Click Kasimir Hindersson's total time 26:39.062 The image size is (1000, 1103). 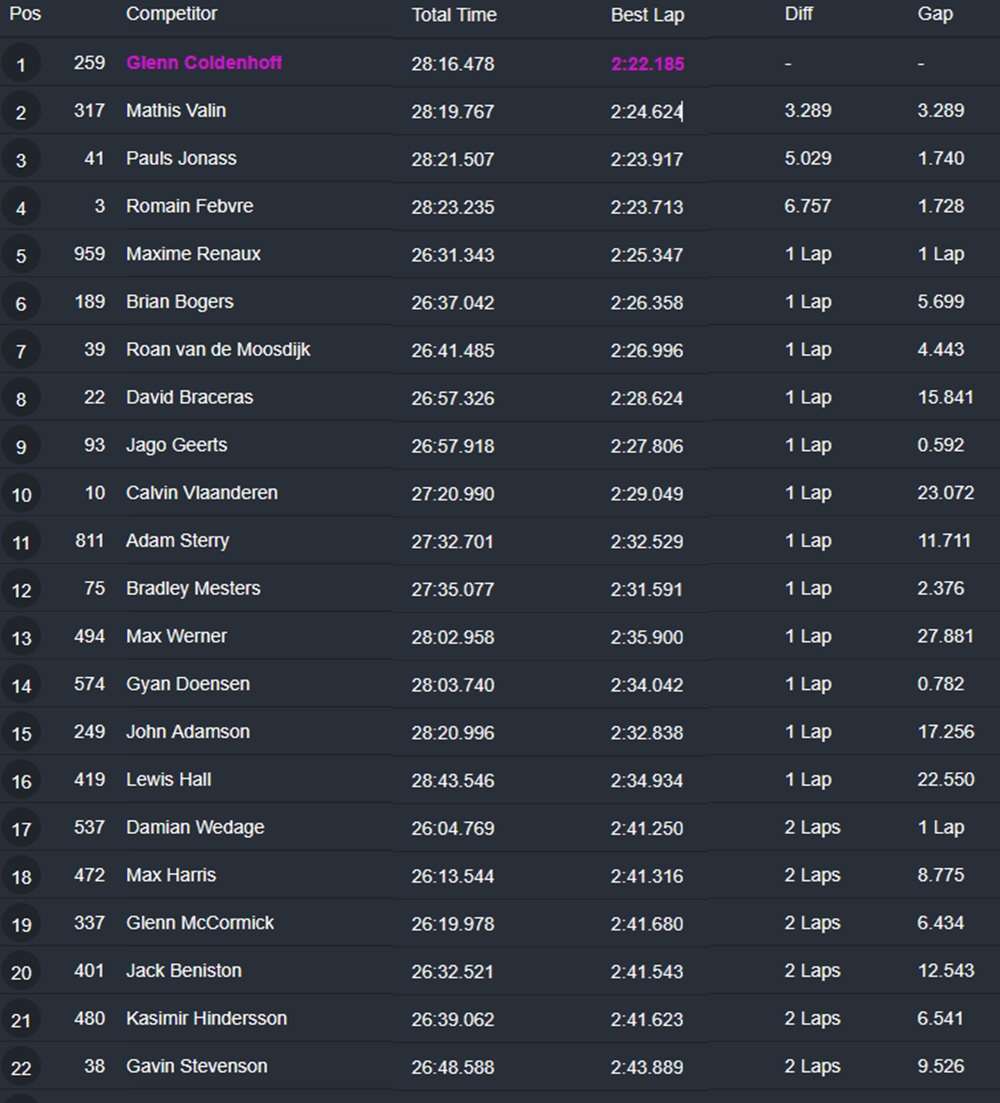coord(452,1019)
